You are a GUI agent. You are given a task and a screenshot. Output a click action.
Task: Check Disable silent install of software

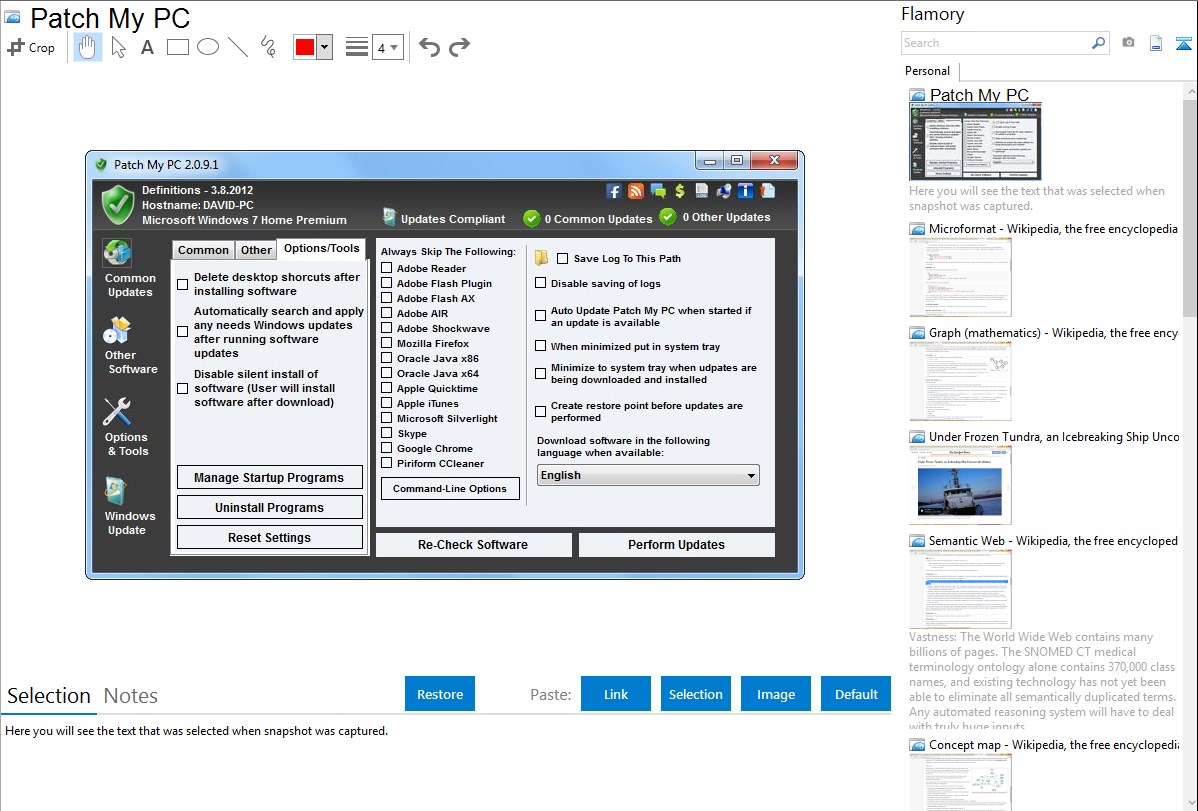(183, 388)
